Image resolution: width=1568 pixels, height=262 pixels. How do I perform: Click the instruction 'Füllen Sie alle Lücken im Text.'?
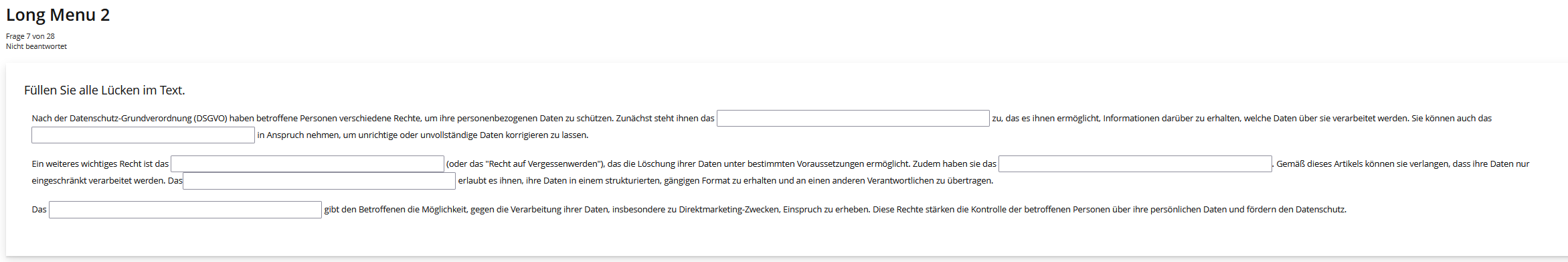pyautogui.click(x=104, y=90)
